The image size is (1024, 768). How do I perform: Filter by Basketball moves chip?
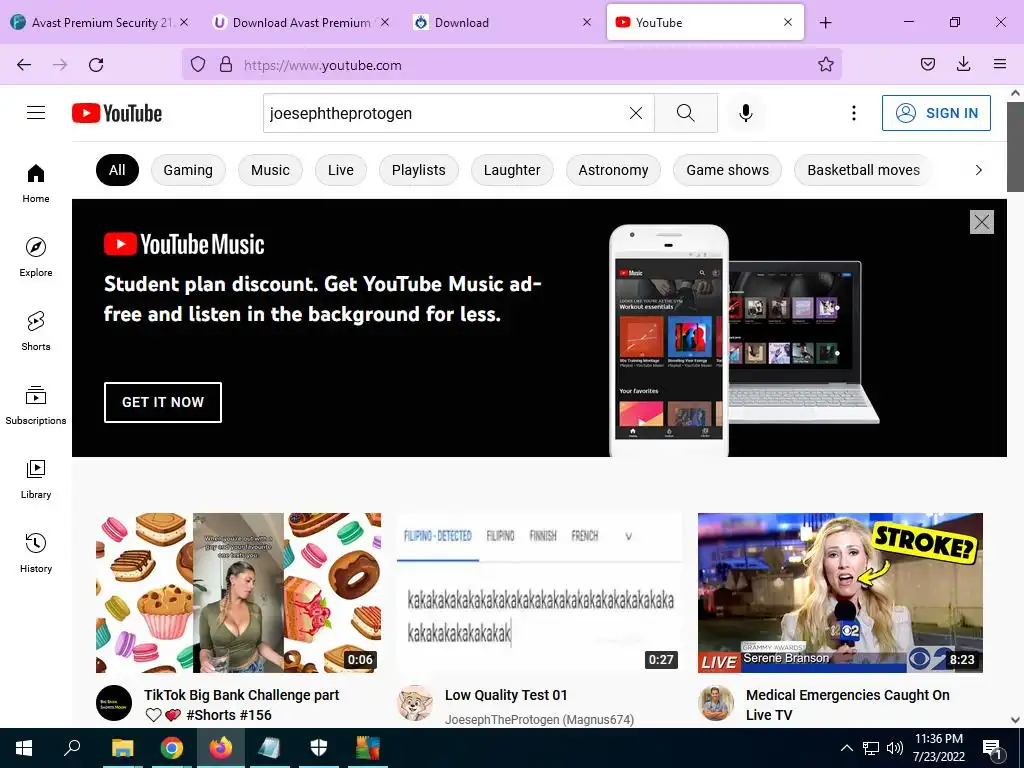point(863,170)
